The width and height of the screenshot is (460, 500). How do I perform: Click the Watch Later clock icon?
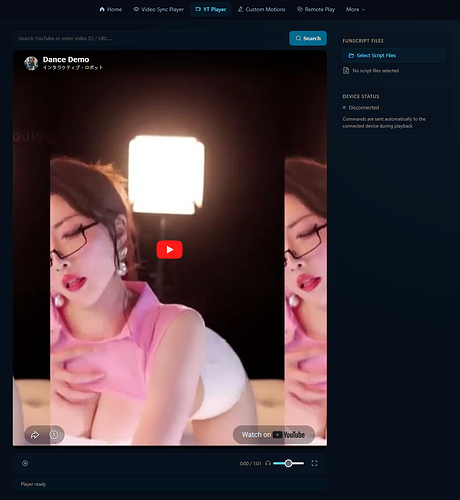click(54, 435)
